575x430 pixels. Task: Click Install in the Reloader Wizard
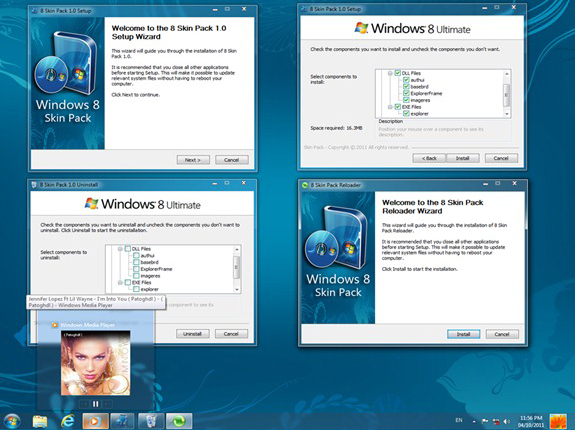point(464,334)
